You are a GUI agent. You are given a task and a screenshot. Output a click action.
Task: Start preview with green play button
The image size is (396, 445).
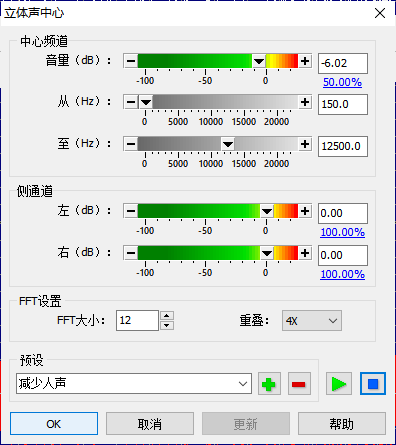[339, 384]
